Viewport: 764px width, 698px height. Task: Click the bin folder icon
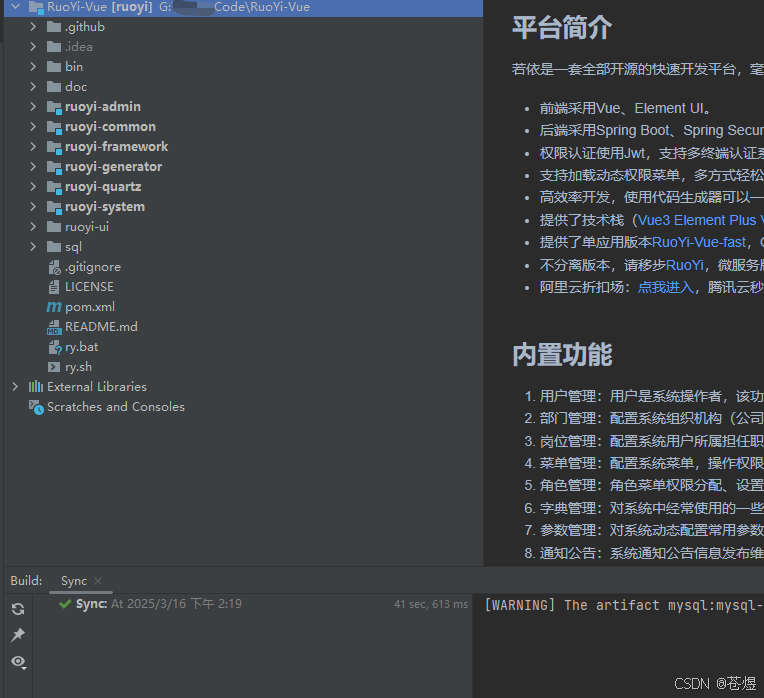(x=54, y=67)
